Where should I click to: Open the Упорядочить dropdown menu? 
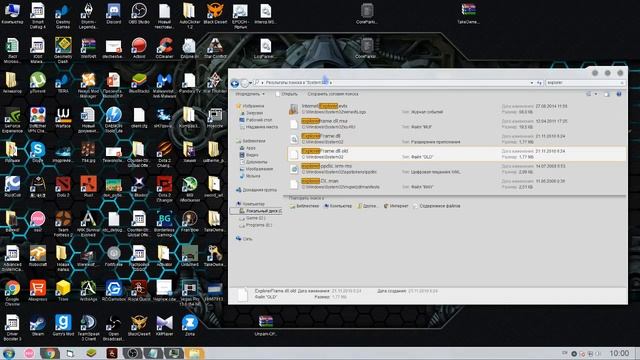pyautogui.click(x=249, y=94)
